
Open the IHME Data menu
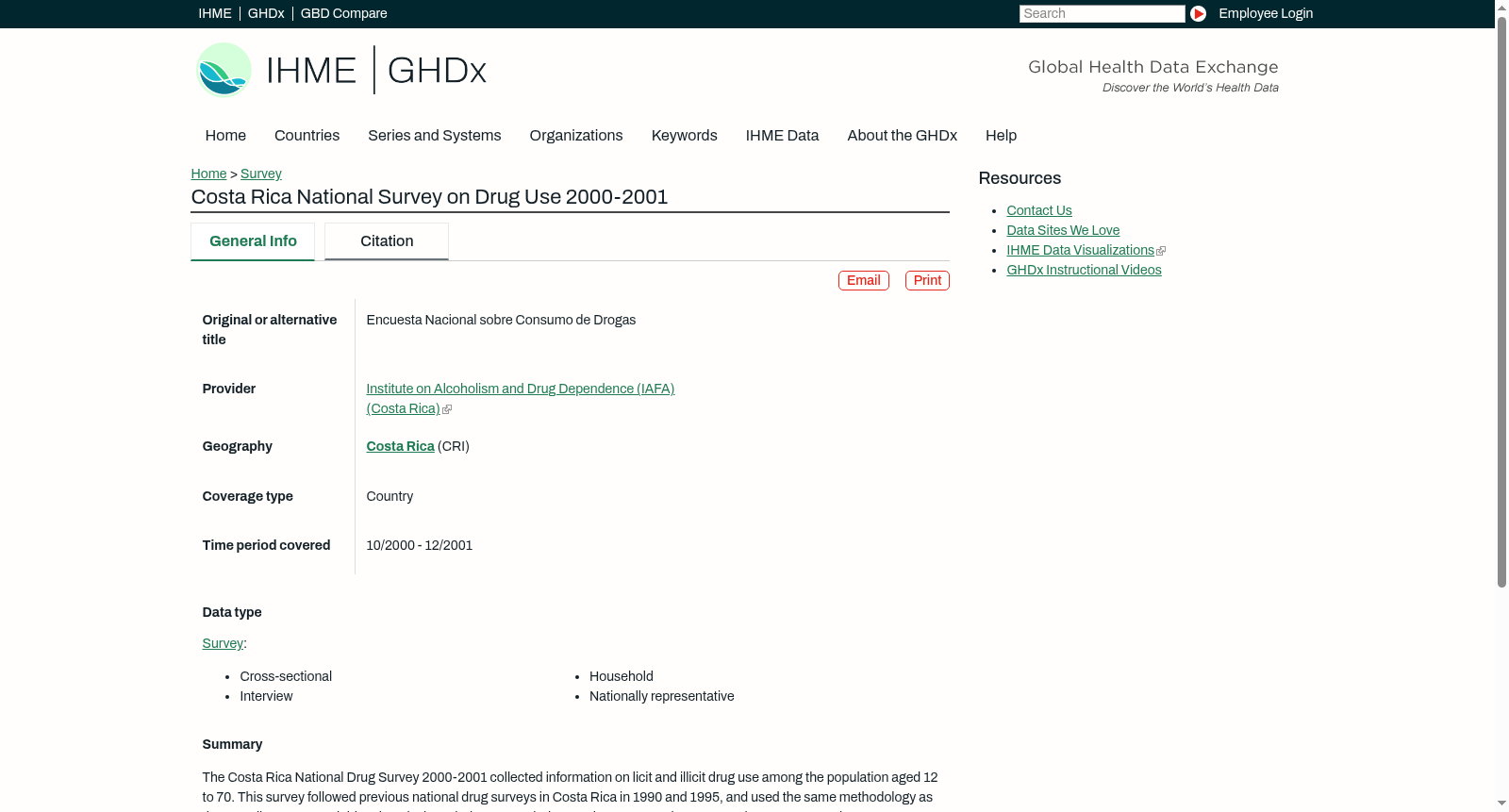(x=782, y=136)
